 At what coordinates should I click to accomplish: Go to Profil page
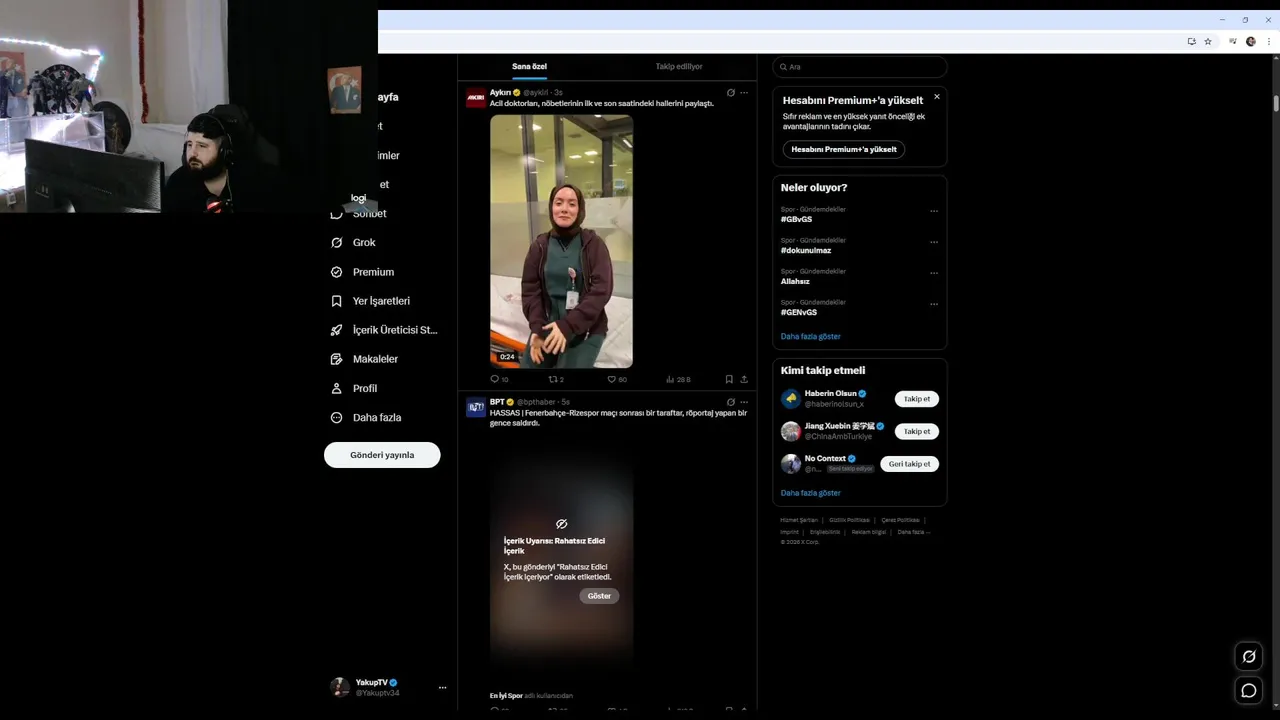(354, 388)
